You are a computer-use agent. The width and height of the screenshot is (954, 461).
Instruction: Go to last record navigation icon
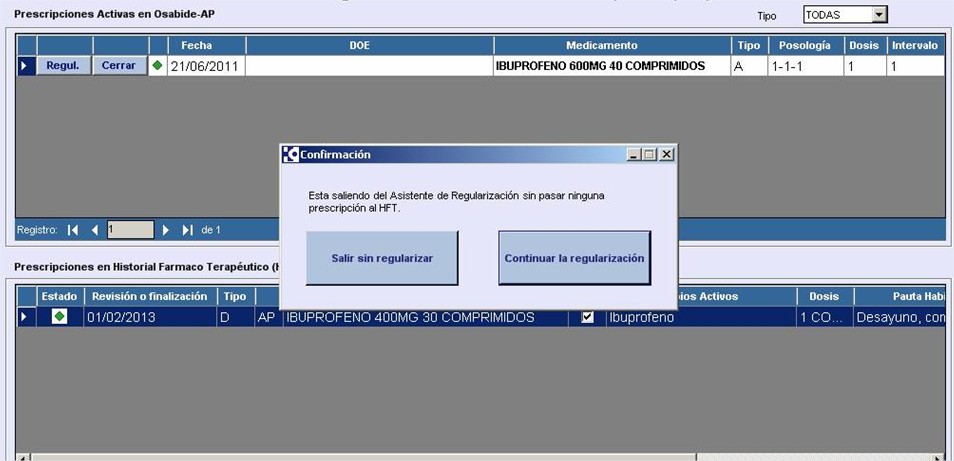[188, 230]
